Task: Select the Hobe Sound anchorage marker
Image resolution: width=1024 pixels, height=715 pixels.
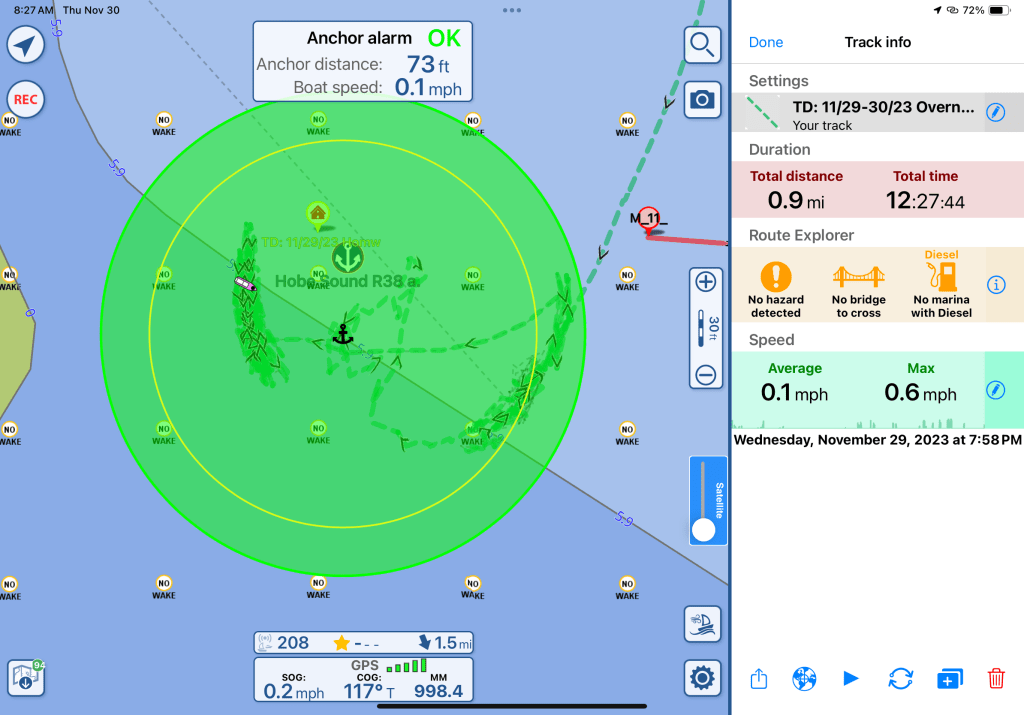Action: pyautogui.click(x=347, y=258)
